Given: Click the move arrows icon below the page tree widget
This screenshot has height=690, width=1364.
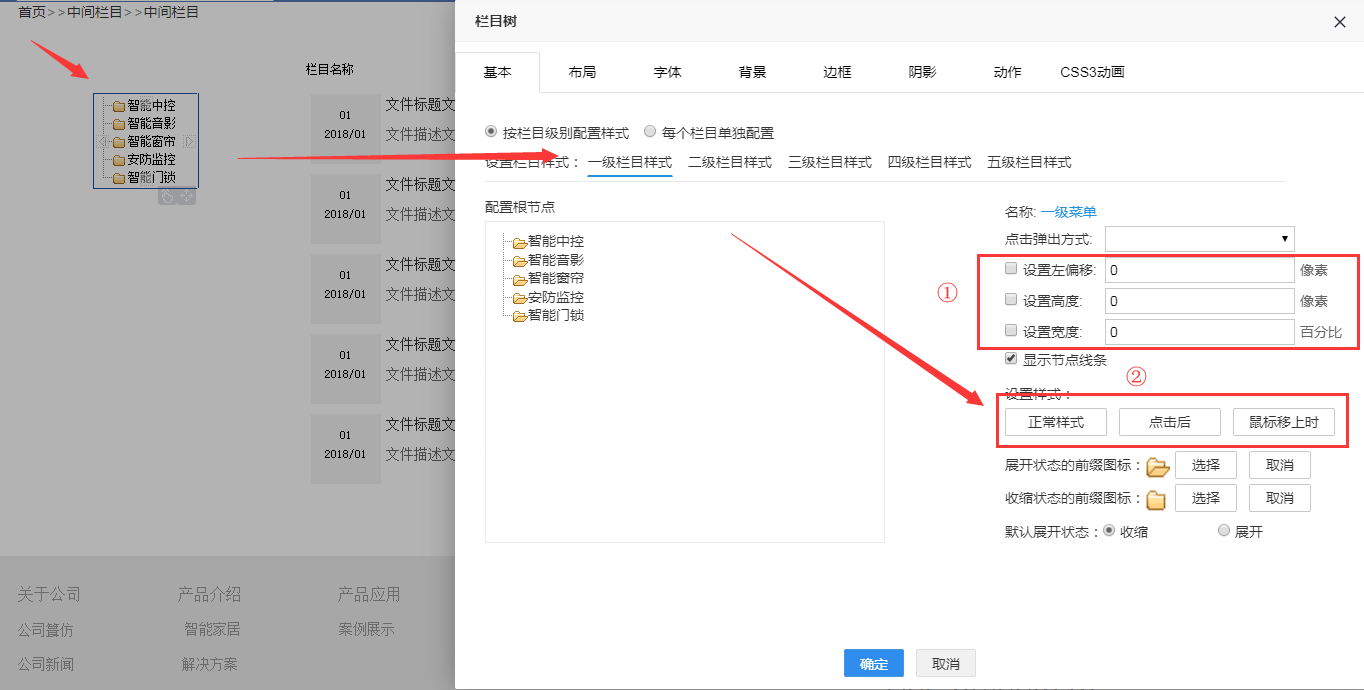Looking at the screenshot, I should pos(186,197).
